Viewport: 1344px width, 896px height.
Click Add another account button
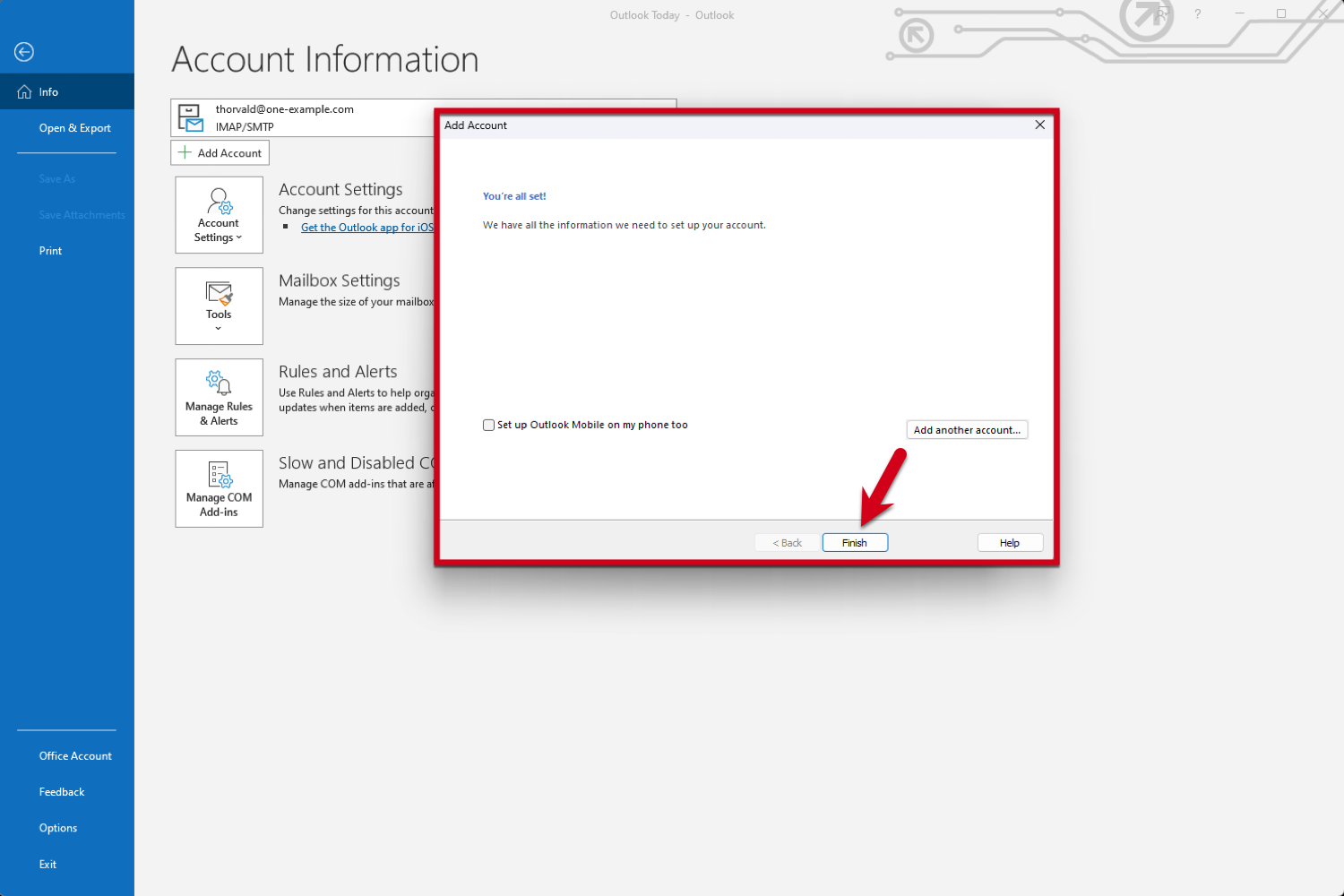point(967,430)
